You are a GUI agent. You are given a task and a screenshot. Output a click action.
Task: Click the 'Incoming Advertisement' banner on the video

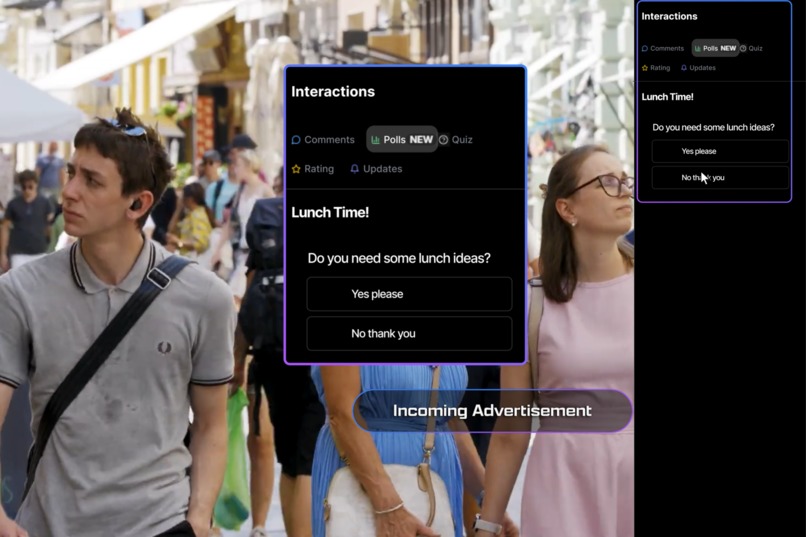pos(492,411)
